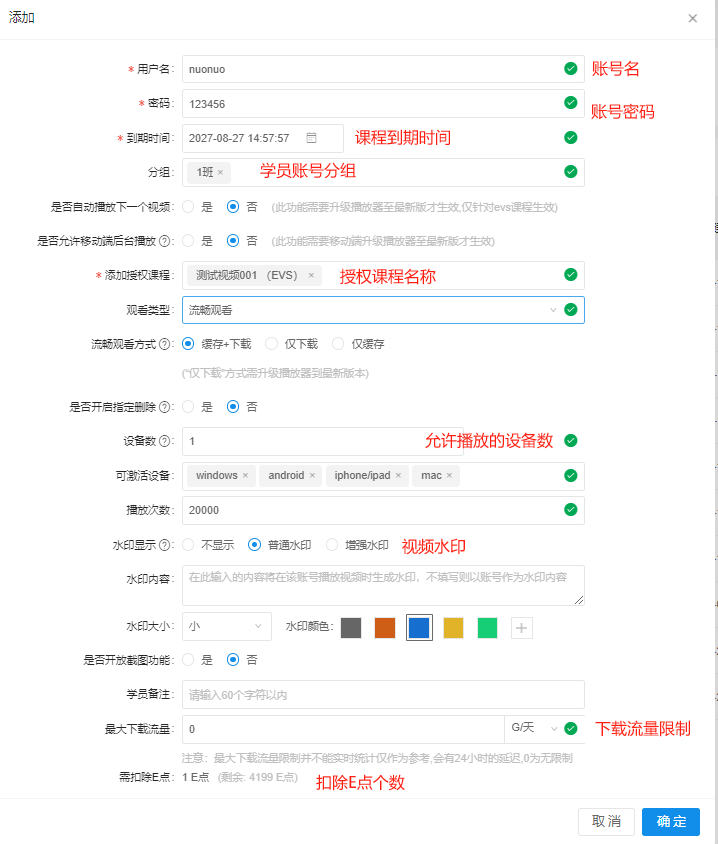718x844 pixels.
Task: Remove the mac device tag
Action: [x=450, y=476]
